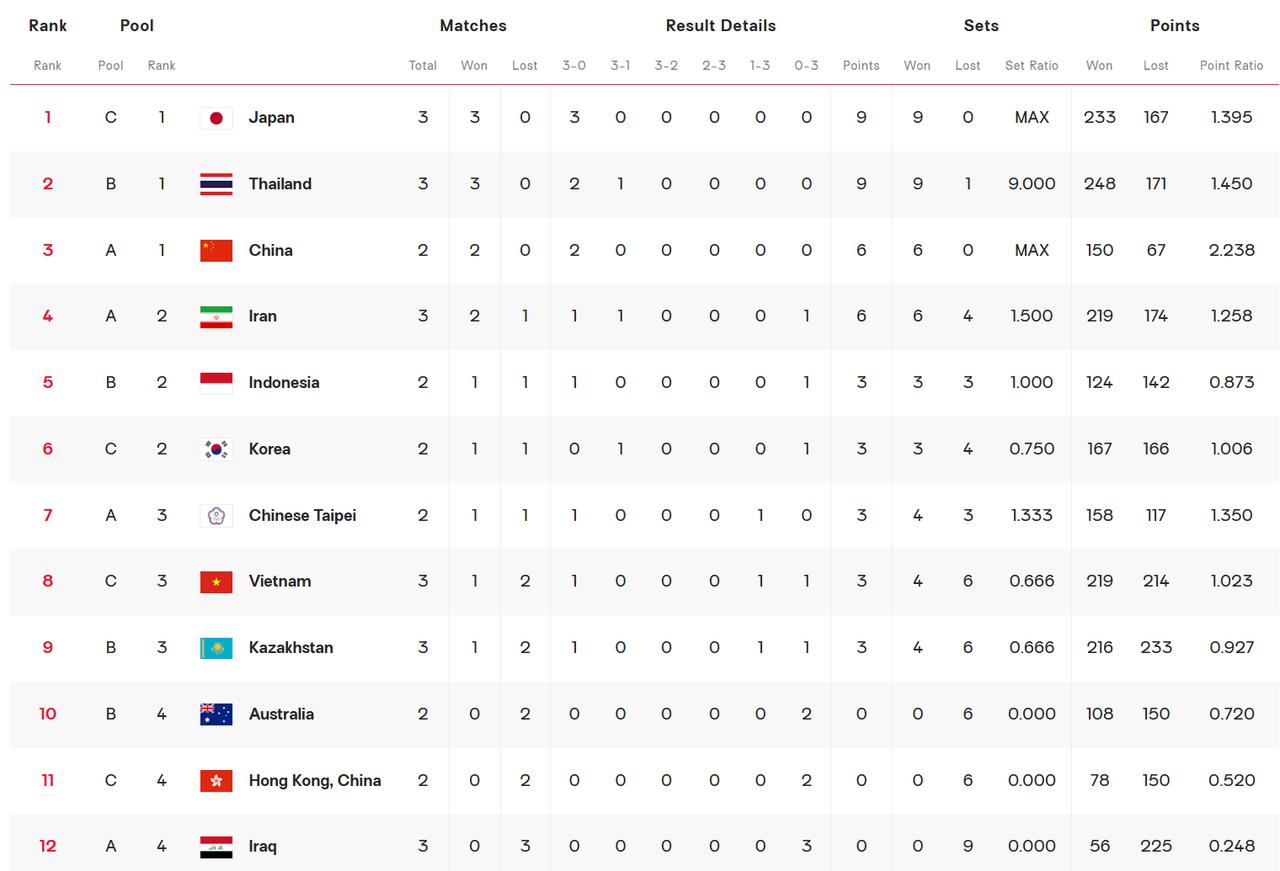Open the Indonesia team link
The width and height of the screenshot is (1280, 871).
pos(284,382)
